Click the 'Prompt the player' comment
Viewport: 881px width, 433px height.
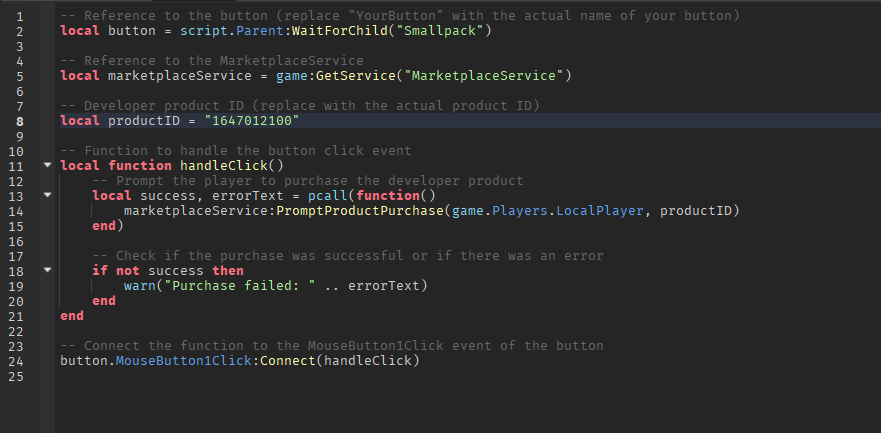click(308, 181)
